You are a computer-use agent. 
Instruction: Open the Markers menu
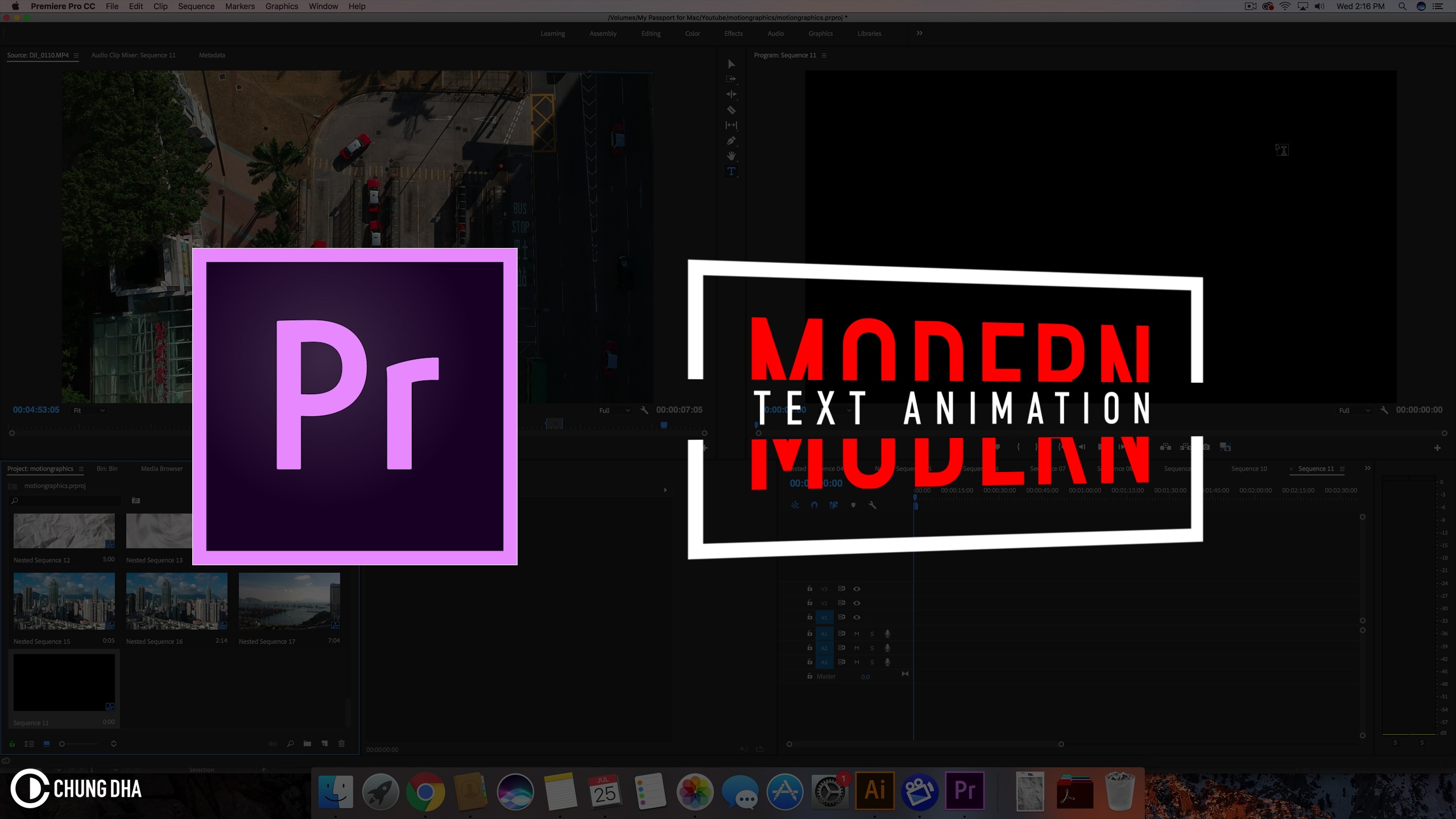[x=239, y=6]
